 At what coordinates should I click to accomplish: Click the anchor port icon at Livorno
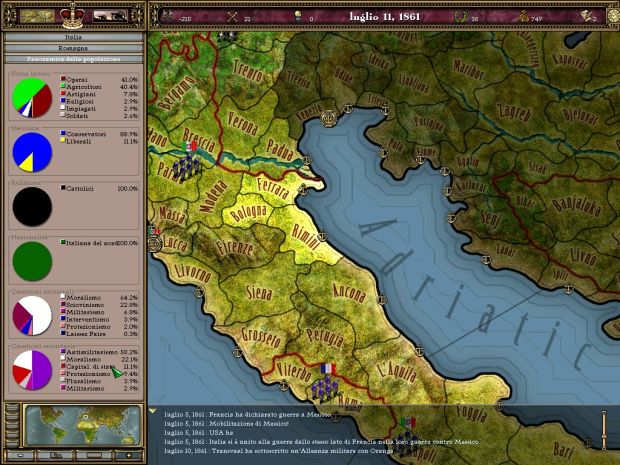(199, 292)
